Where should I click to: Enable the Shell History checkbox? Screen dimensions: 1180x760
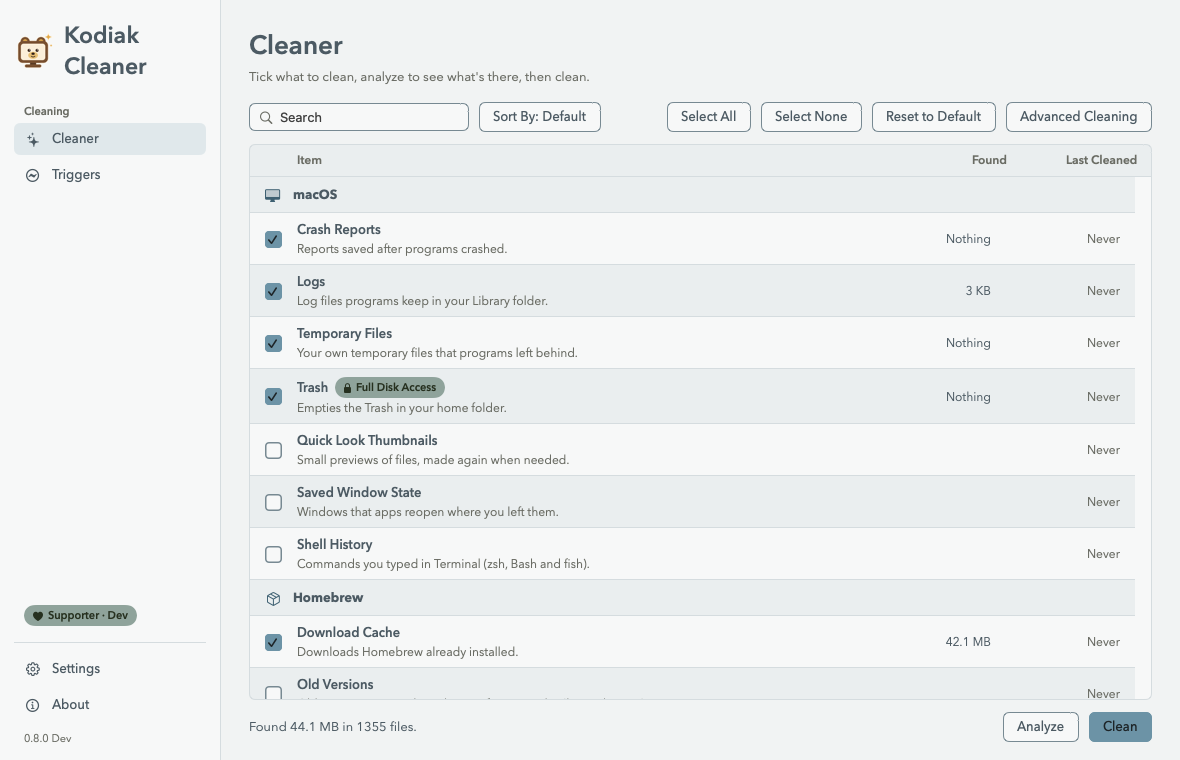coord(273,554)
